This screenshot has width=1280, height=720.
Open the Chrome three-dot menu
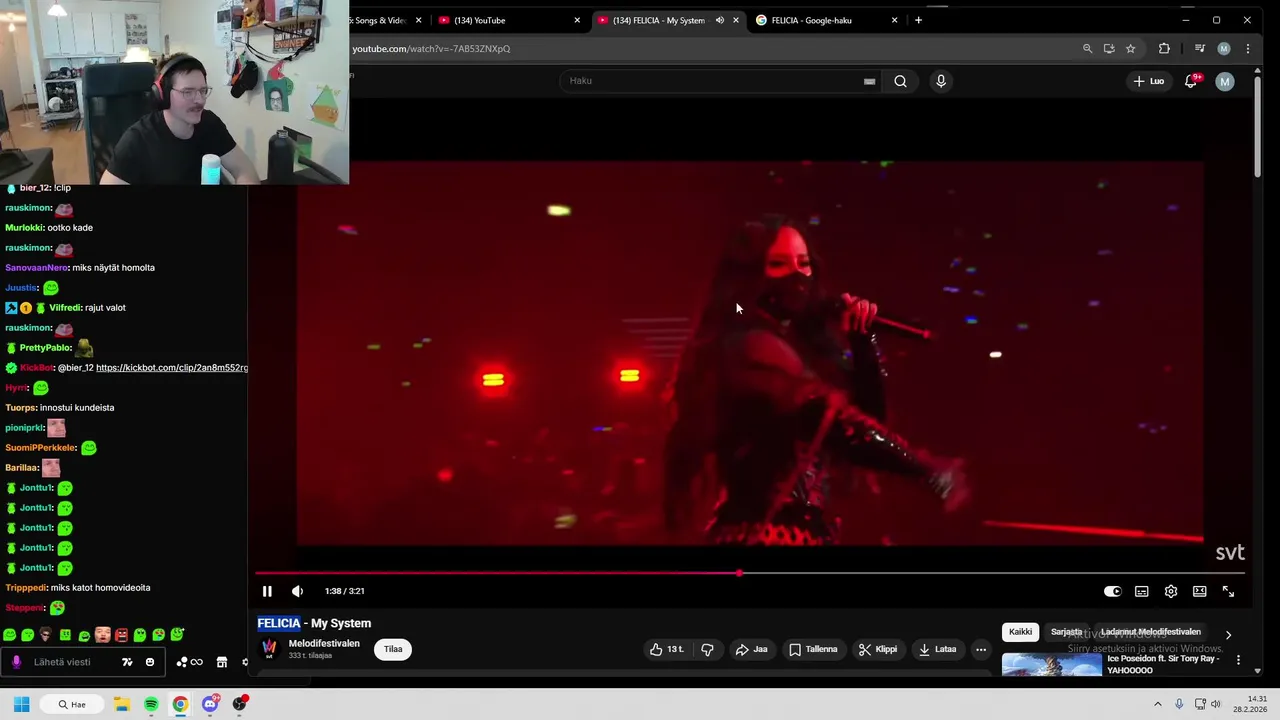[1247, 49]
